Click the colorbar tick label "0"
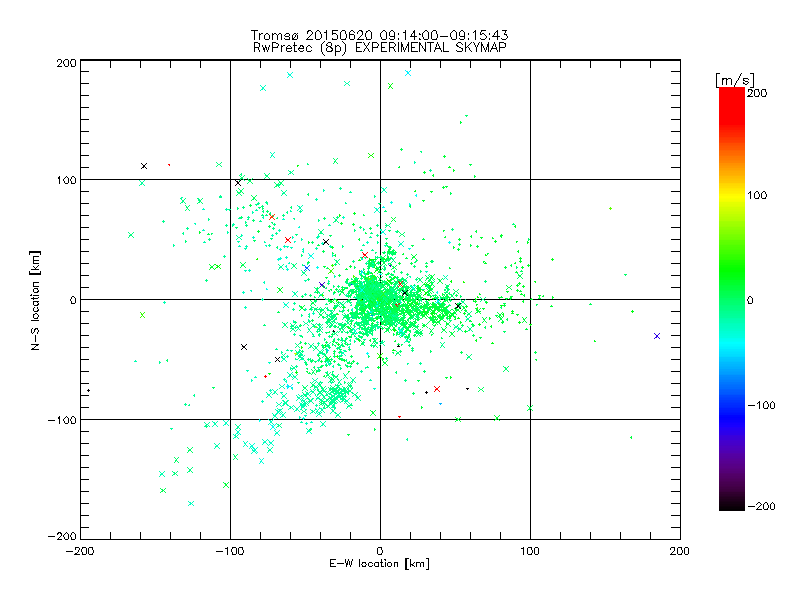Image resolution: width=800 pixels, height=600 pixels. coord(750,300)
